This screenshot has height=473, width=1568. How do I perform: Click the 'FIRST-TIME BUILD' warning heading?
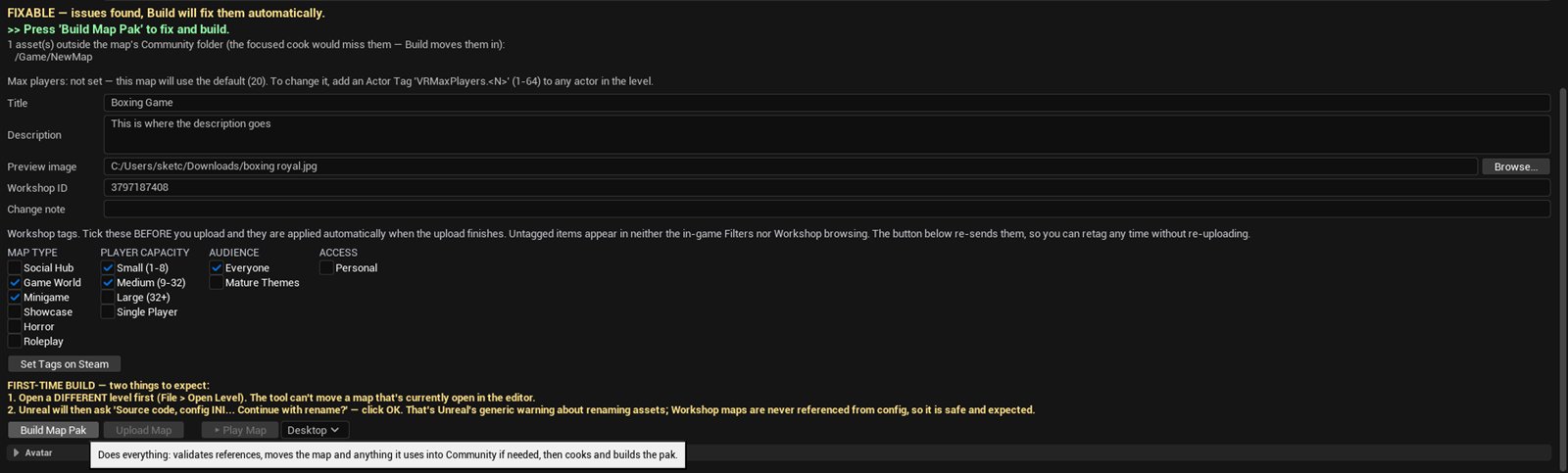tap(109, 386)
